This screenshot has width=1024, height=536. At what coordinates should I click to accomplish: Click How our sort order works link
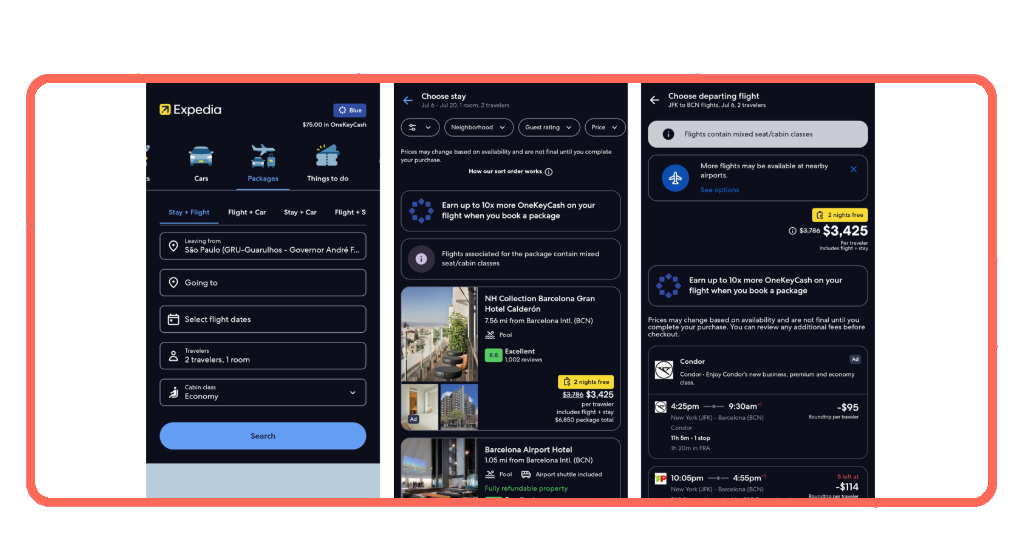coord(505,172)
